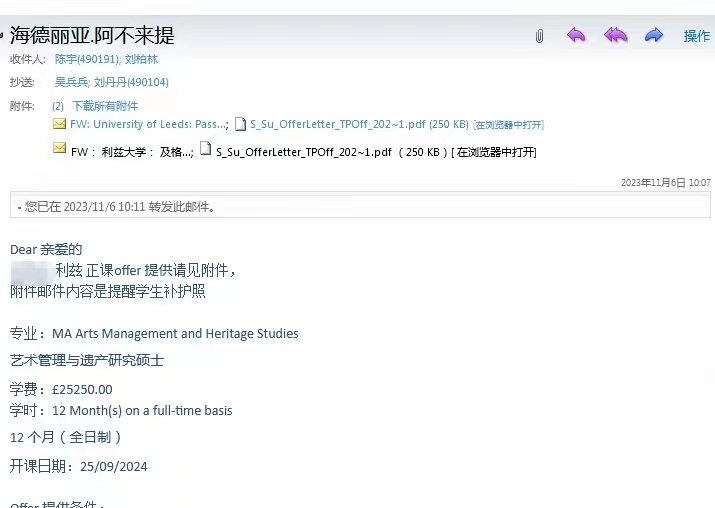
Task: Open recipient 陈宇(490191) contact
Action: click(86, 59)
